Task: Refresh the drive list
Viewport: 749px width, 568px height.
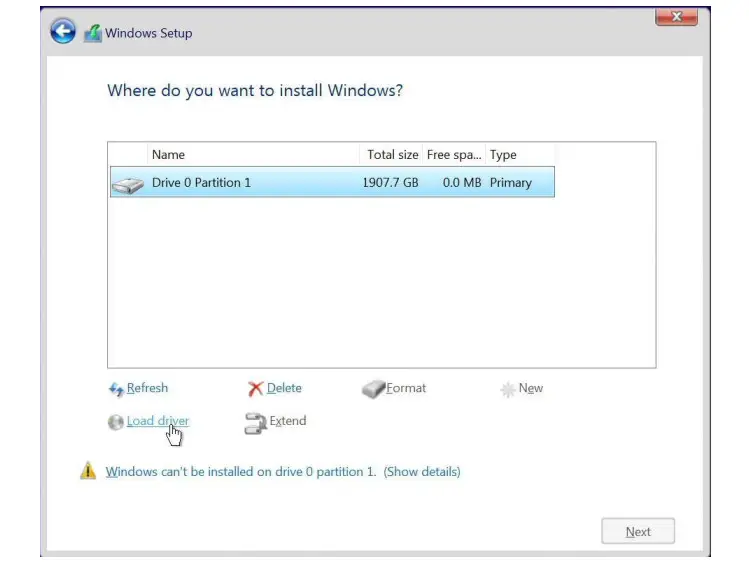Action: pyautogui.click(x=147, y=388)
